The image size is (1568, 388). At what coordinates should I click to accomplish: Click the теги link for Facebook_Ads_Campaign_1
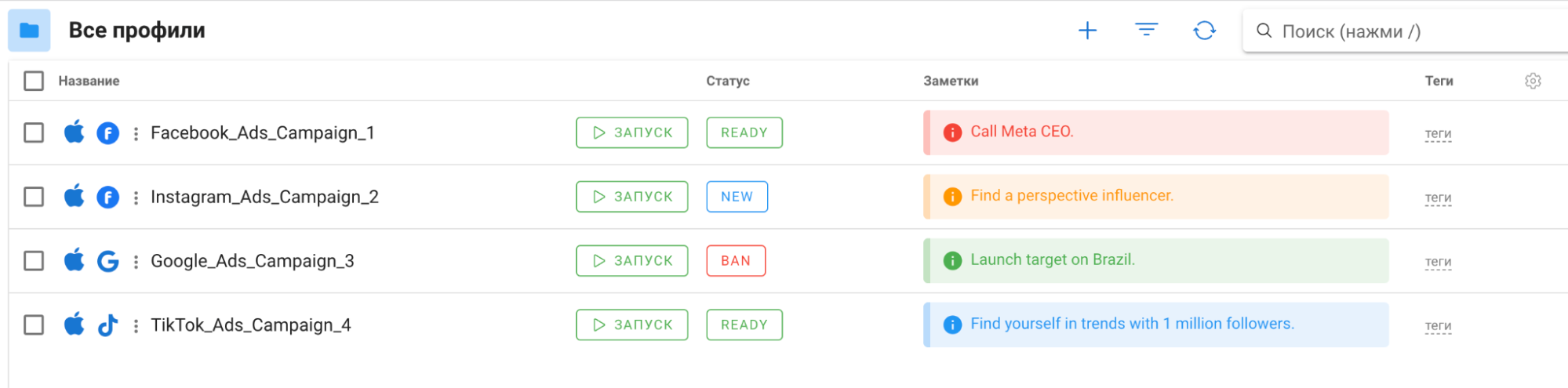pos(1438,134)
